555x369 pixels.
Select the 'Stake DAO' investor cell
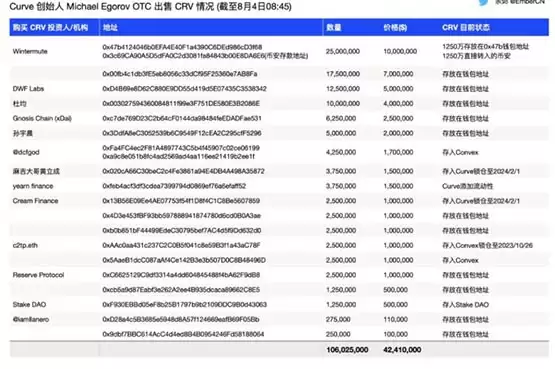point(29,305)
